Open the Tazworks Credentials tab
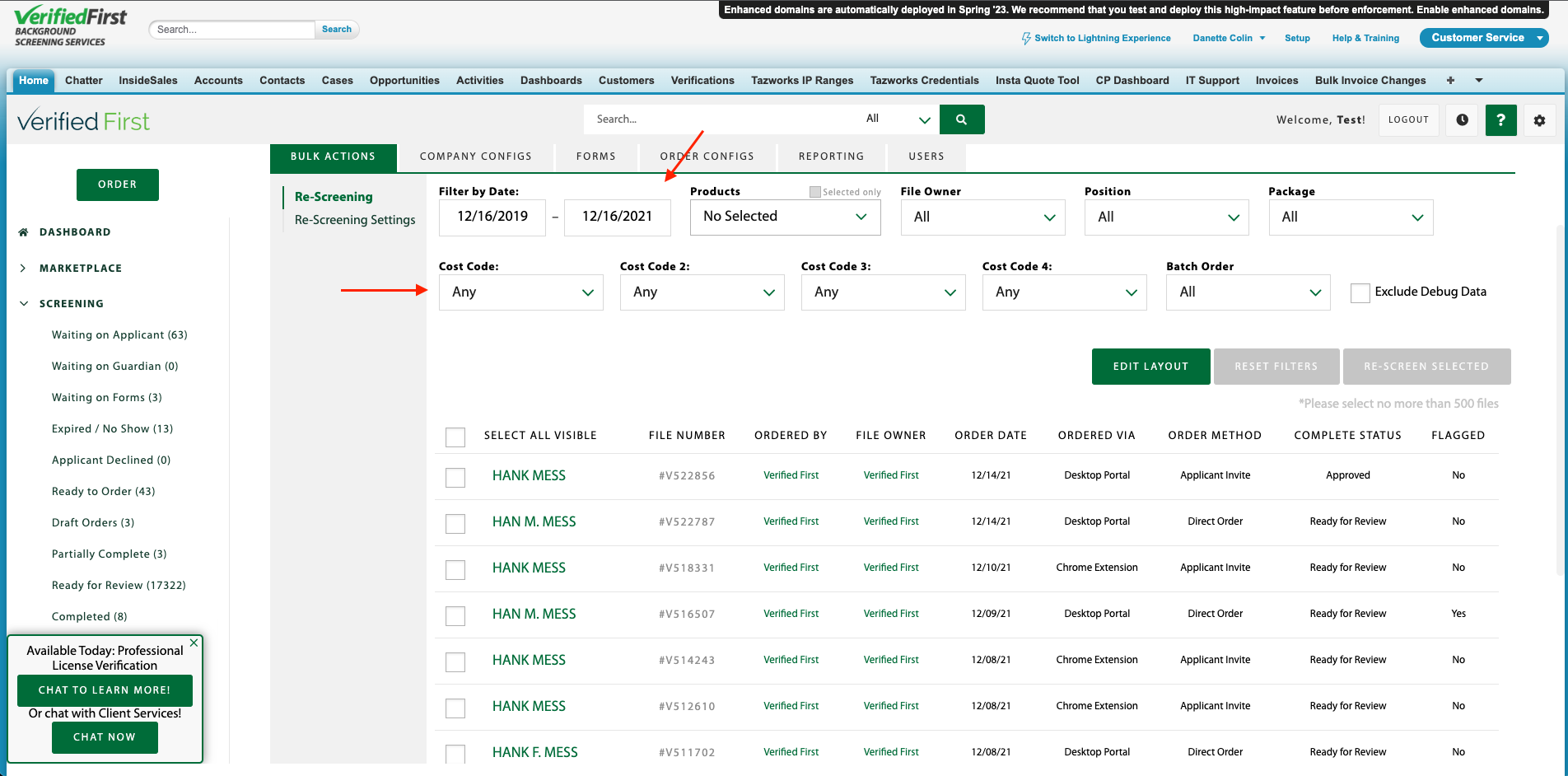Image resolution: width=1568 pixels, height=776 pixels. pyautogui.click(x=925, y=80)
